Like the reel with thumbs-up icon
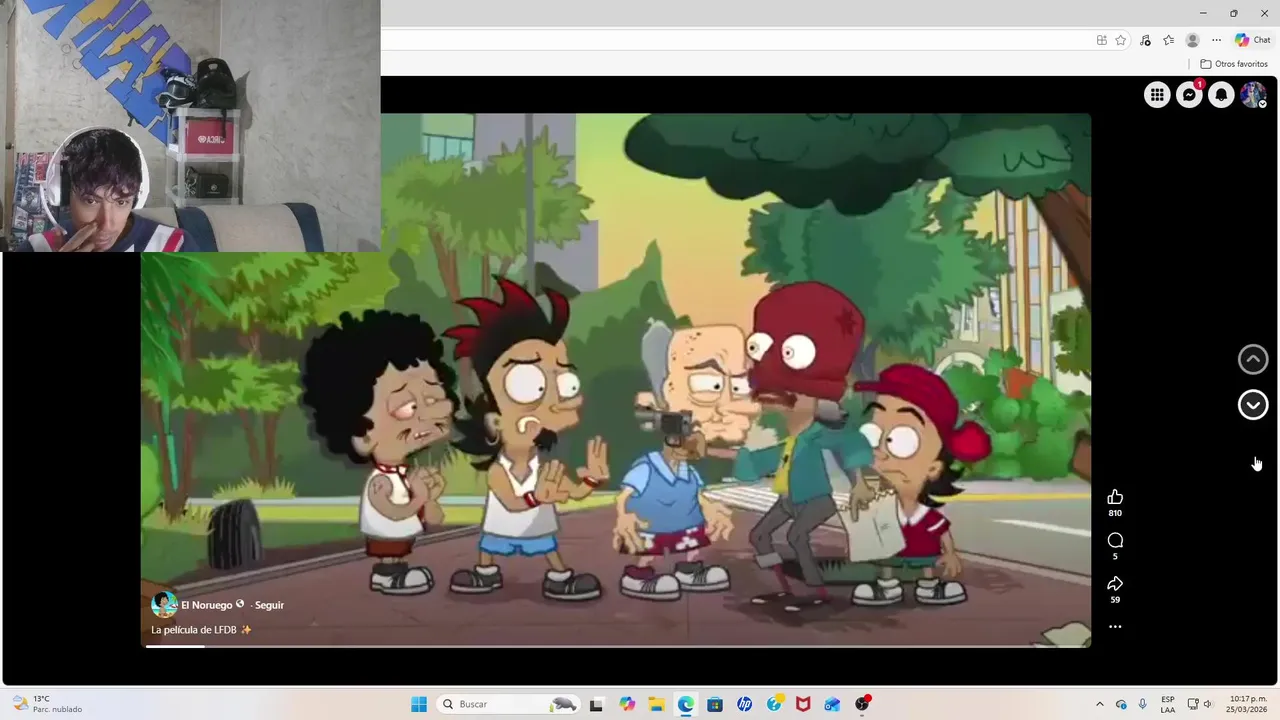 point(1115,497)
